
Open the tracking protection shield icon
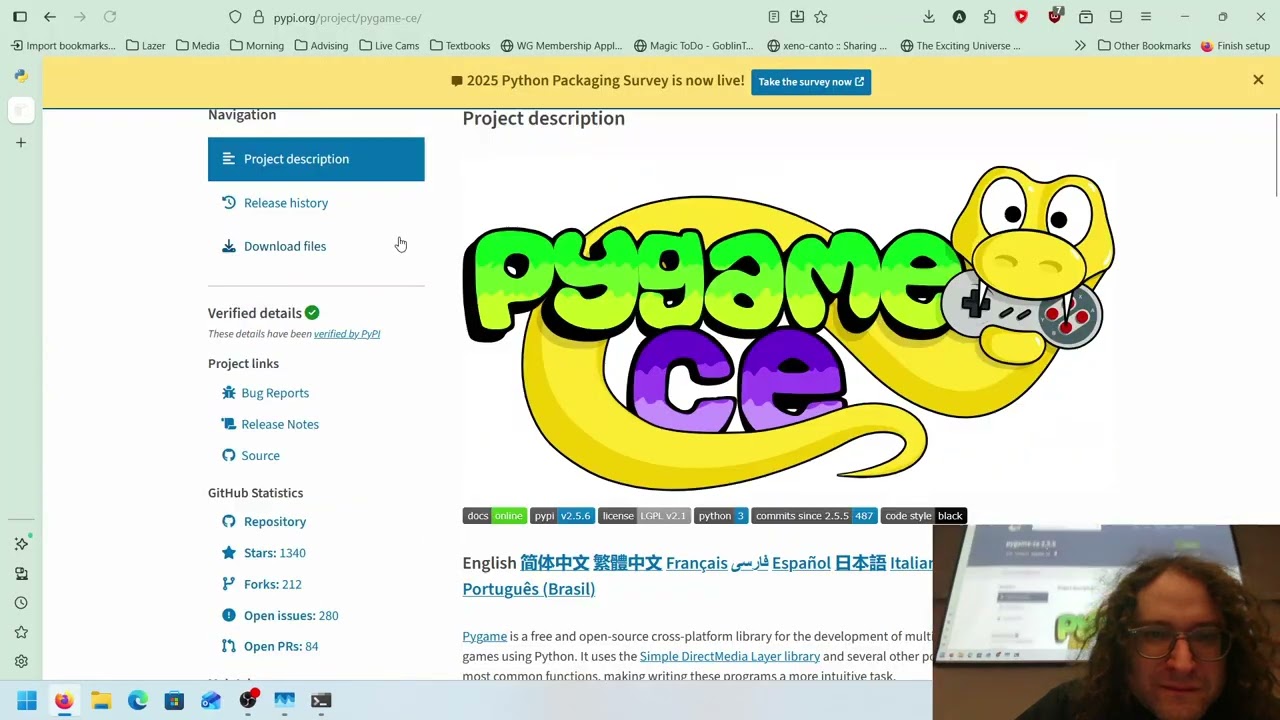[x=235, y=17]
